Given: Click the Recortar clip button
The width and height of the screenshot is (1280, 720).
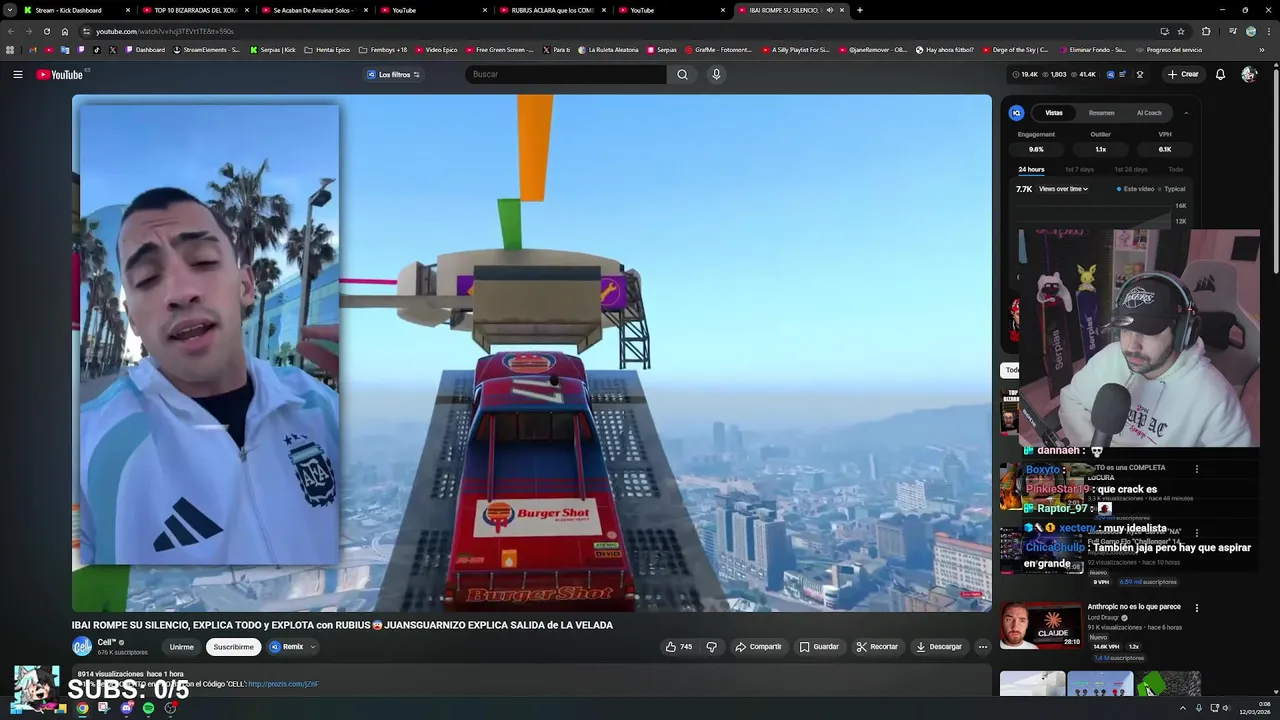Looking at the screenshot, I should (x=877, y=647).
